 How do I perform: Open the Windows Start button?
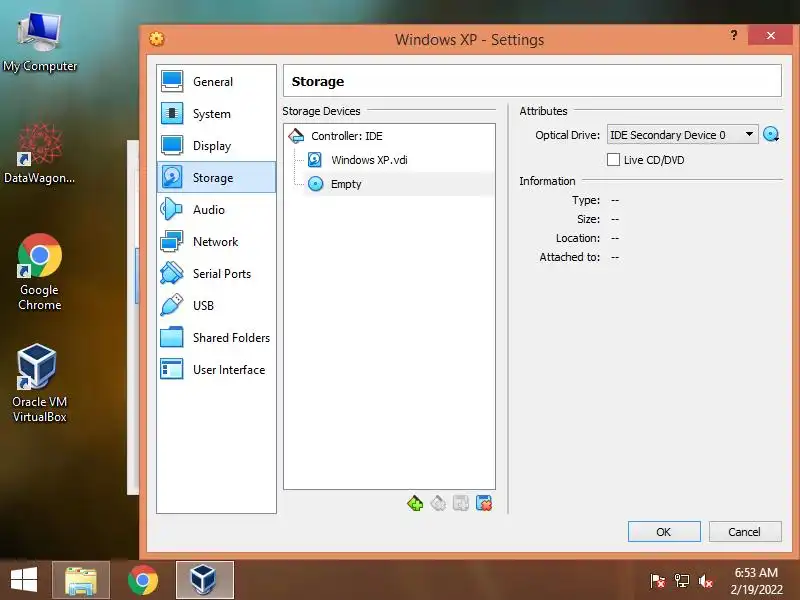pos(24,580)
